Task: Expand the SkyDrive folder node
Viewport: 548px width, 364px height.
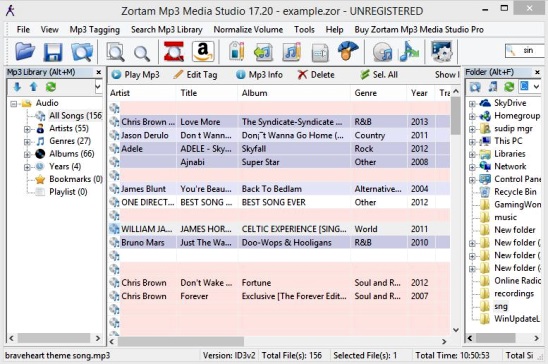Action: tap(472, 104)
